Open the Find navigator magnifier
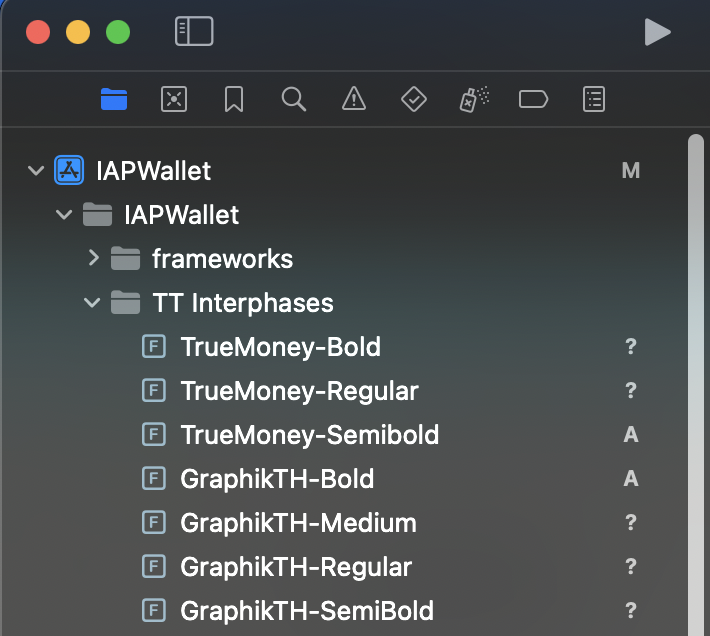The width and height of the screenshot is (710, 636). 293,99
